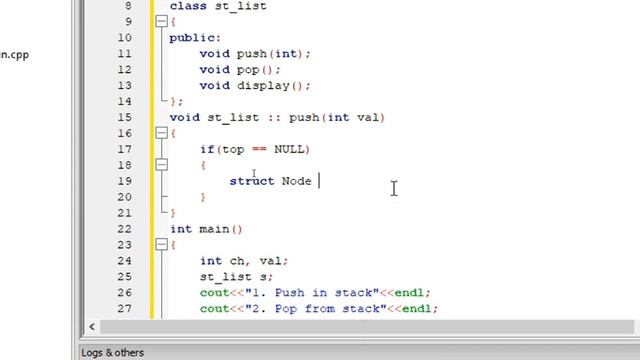Click line number 8 in the margin

(128, 6)
